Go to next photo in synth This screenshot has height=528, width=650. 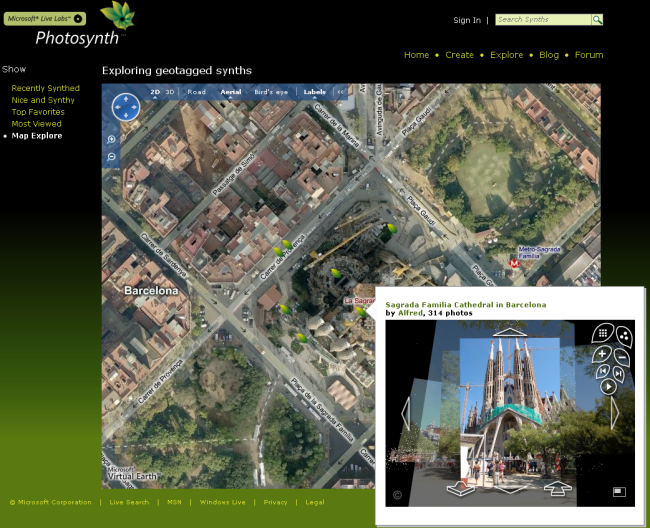click(x=618, y=374)
